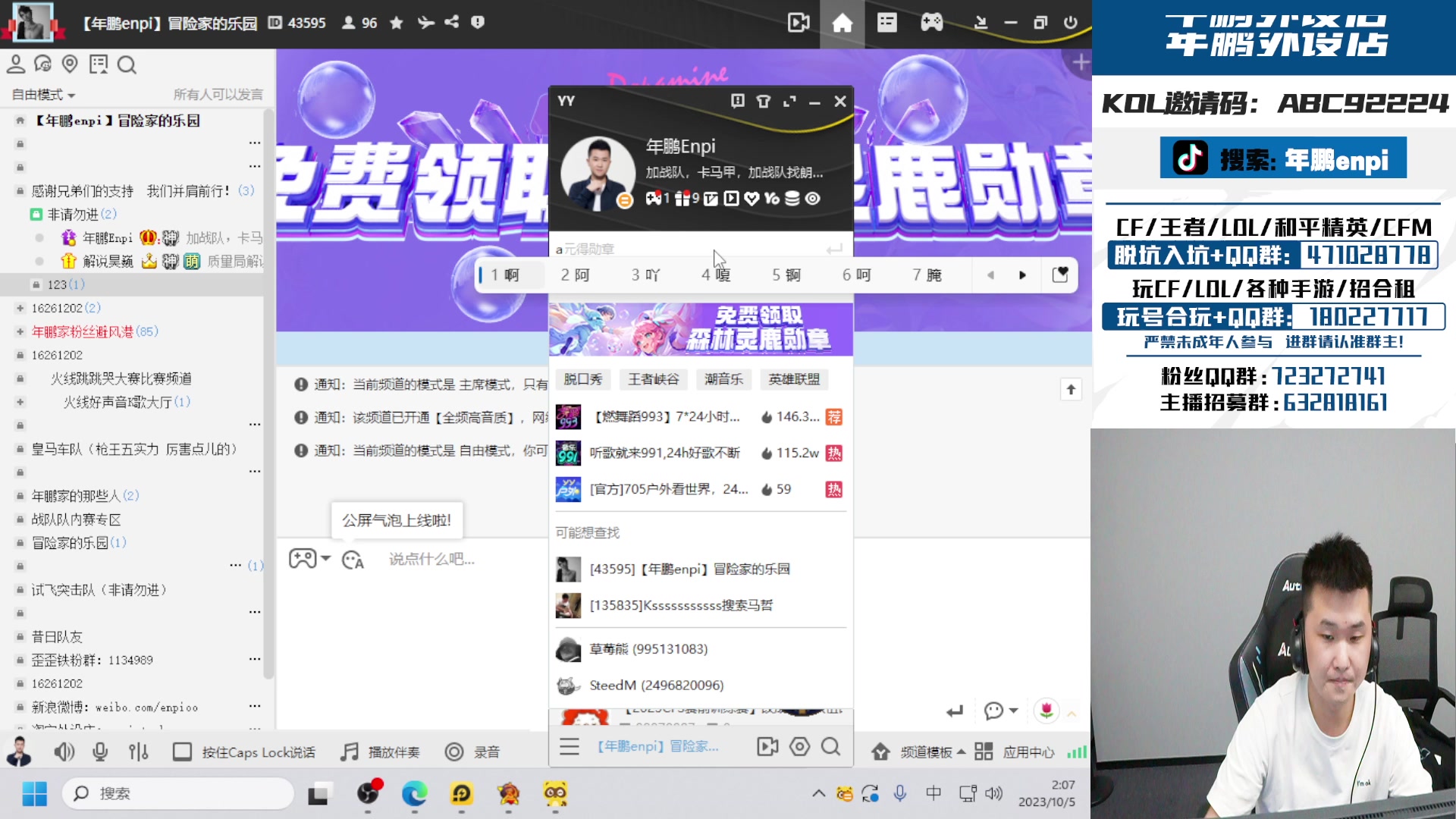Open Windows Start menu
The width and height of the screenshot is (1456, 819).
pos(34,793)
